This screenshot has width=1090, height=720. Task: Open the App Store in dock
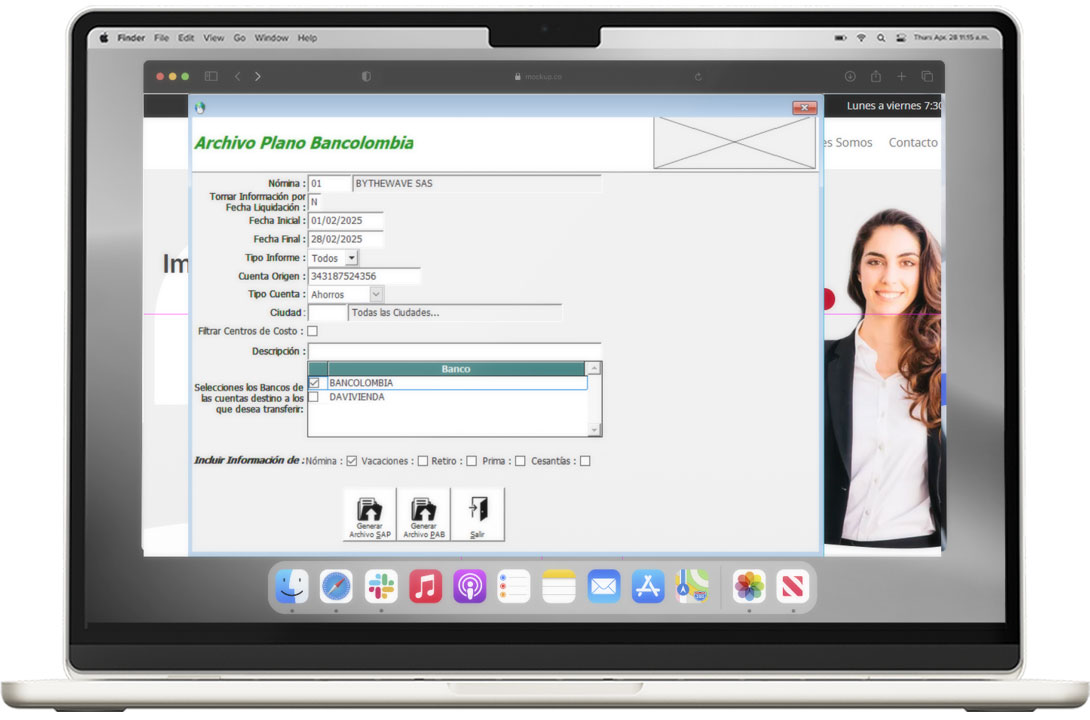coord(648,587)
